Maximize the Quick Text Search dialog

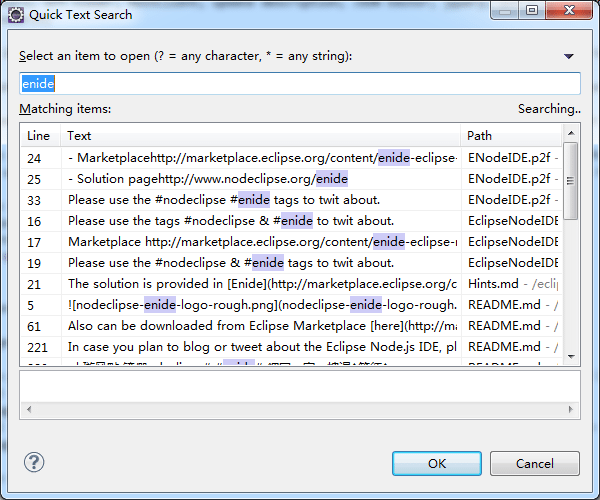[x=532, y=10]
